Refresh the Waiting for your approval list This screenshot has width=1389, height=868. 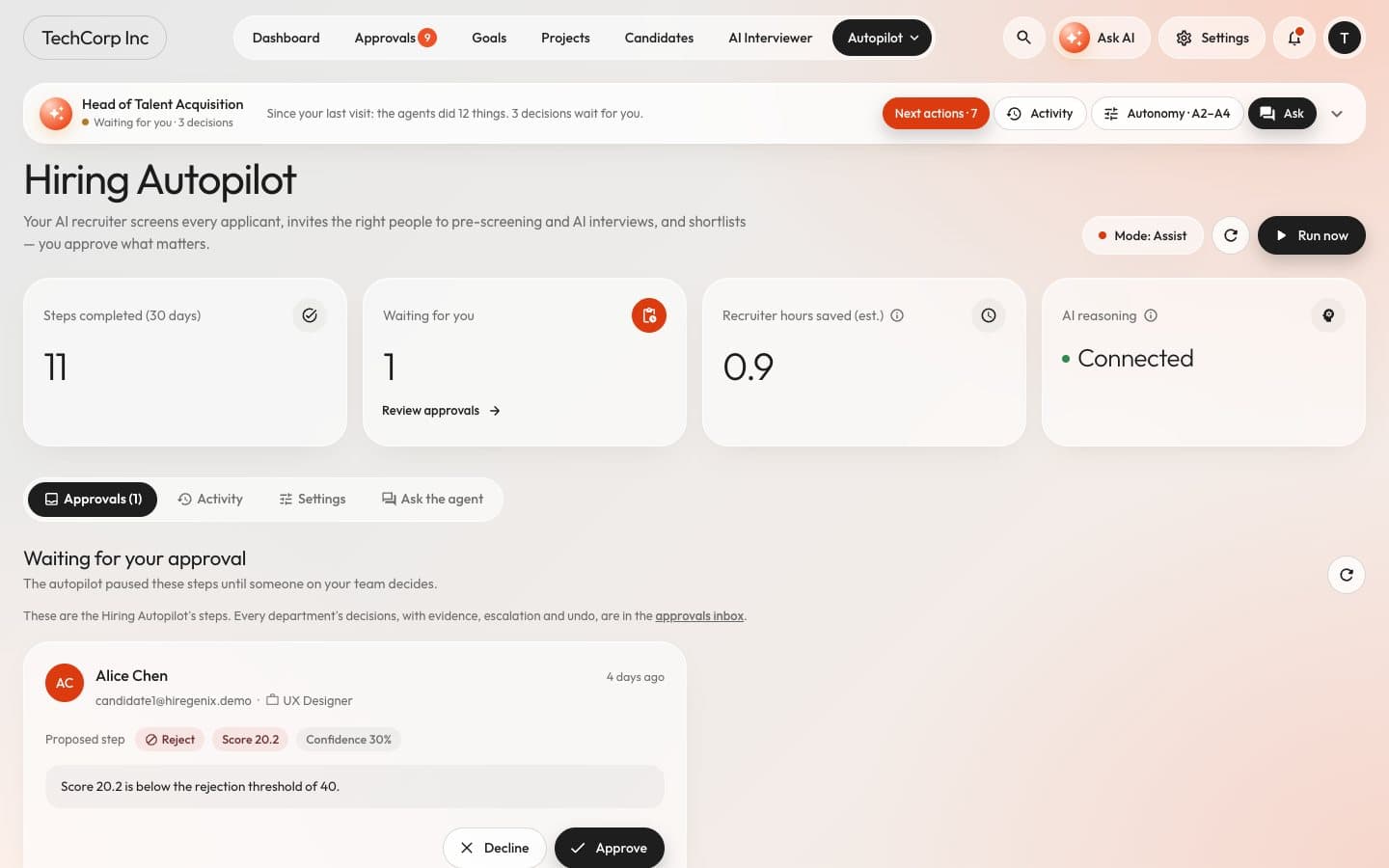click(1347, 575)
